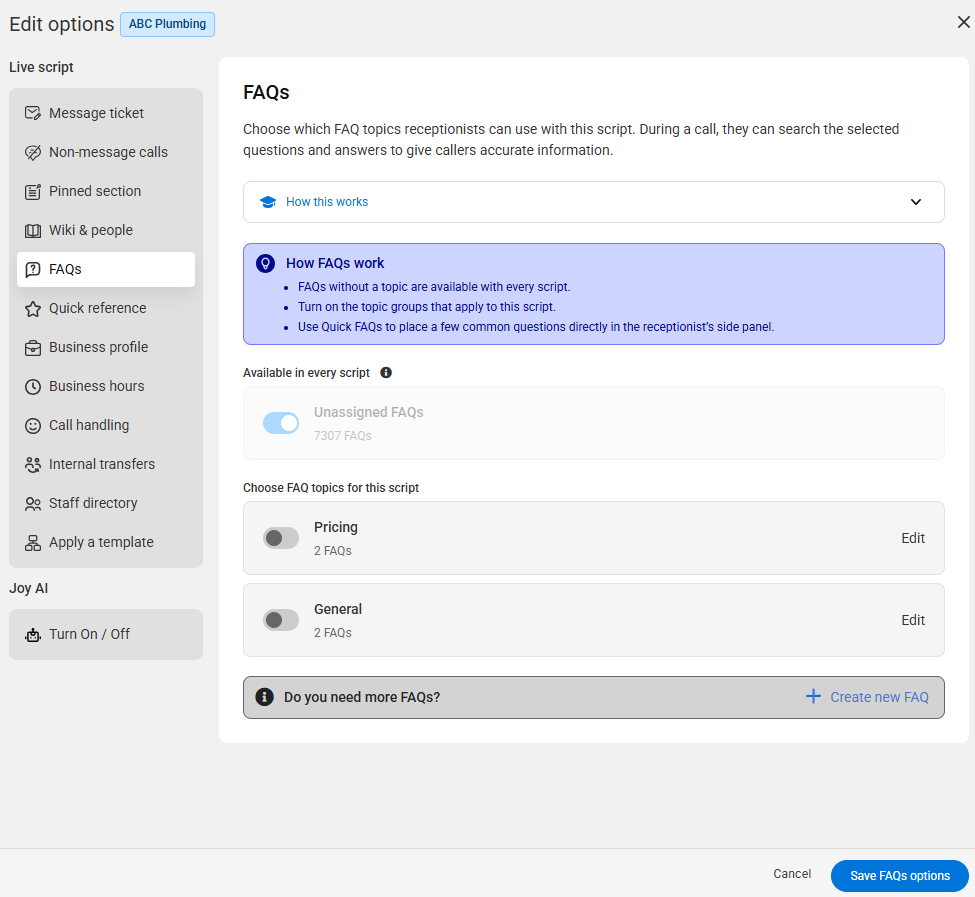Click the Pinned section list icon
The image size is (975, 897).
(x=32, y=191)
